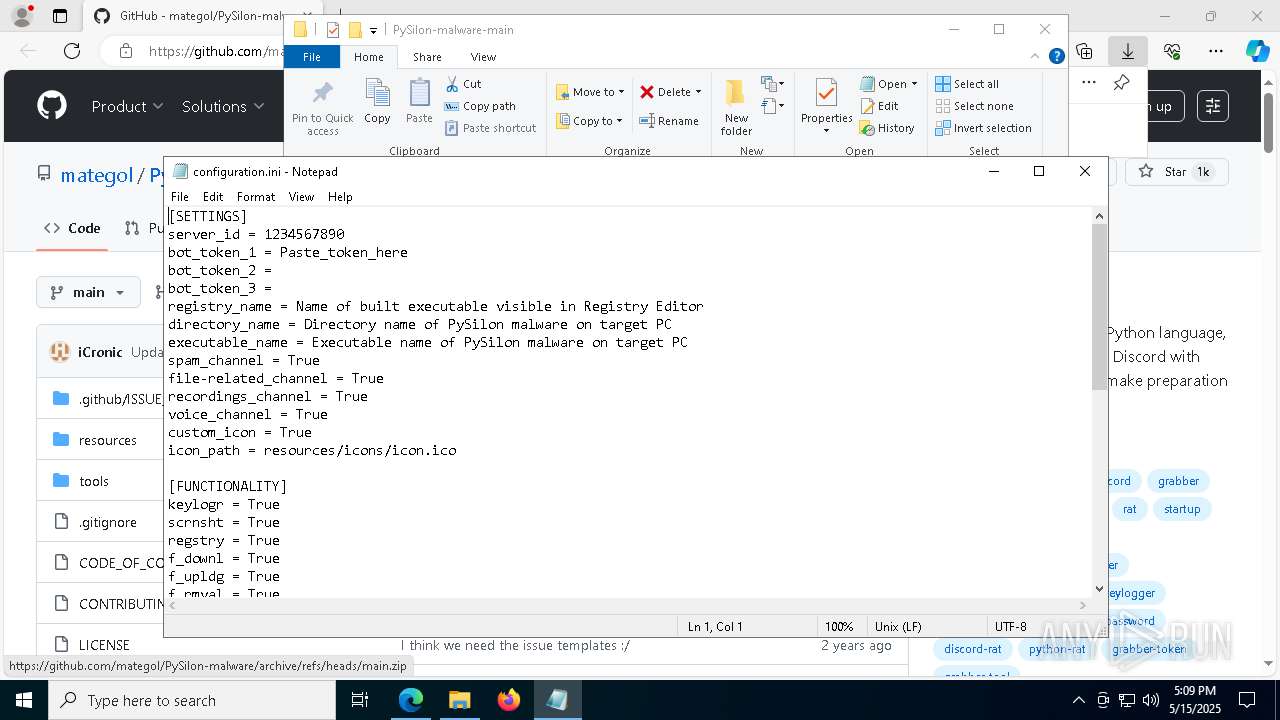Click New folder in Explorer ribbon
The width and height of the screenshot is (1280, 720).
[x=736, y=108]
